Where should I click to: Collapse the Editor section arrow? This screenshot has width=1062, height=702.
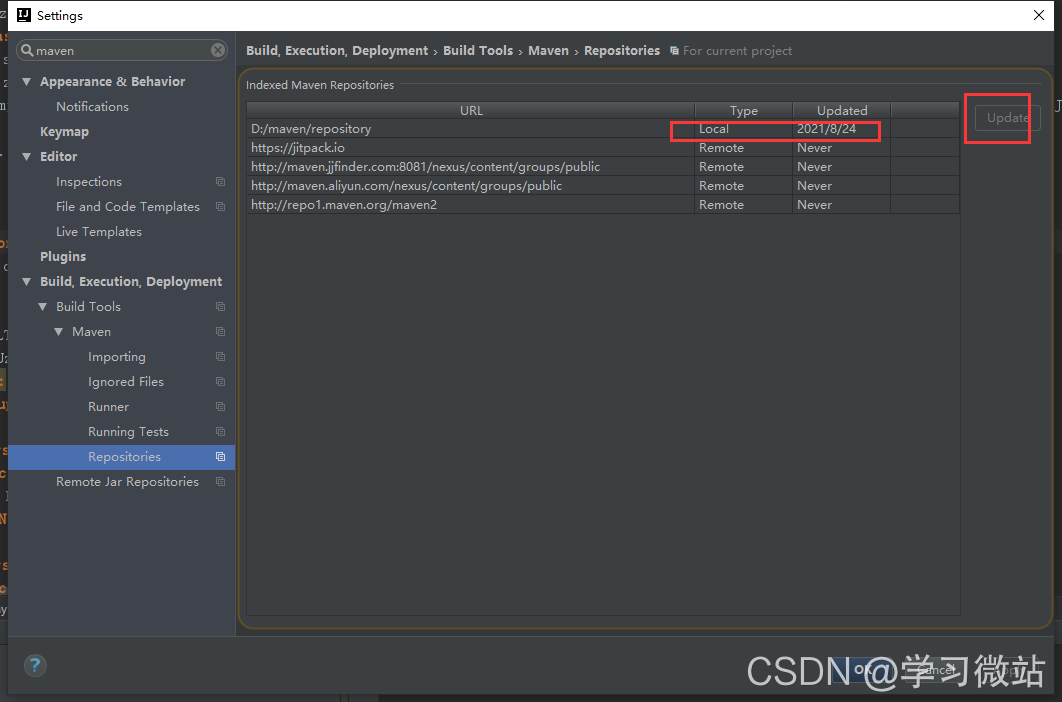point(26,157)
